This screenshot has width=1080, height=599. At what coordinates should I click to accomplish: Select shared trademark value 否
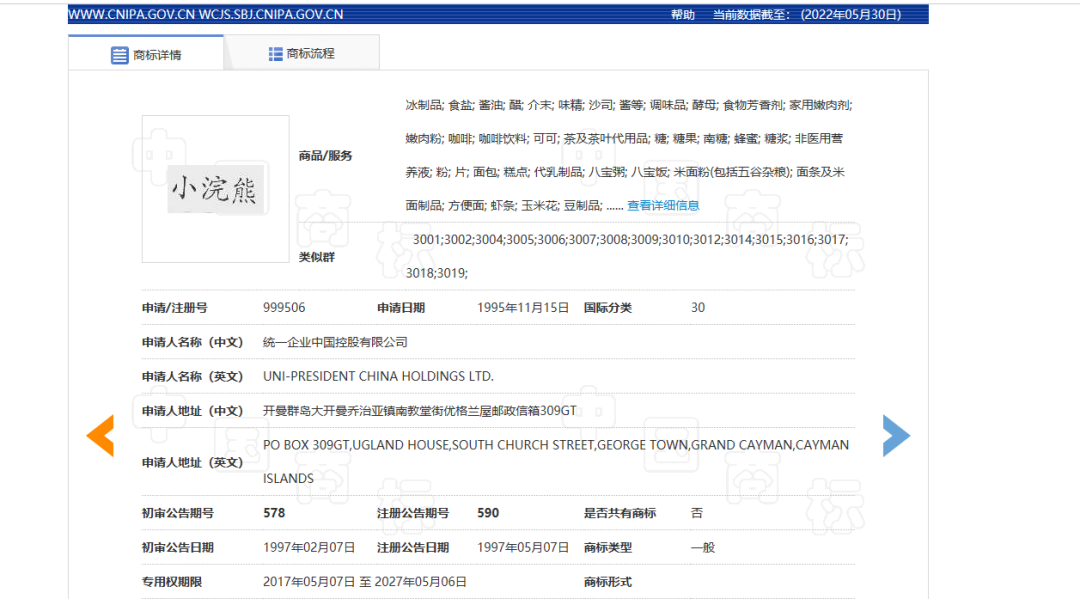tap(697, 513)
